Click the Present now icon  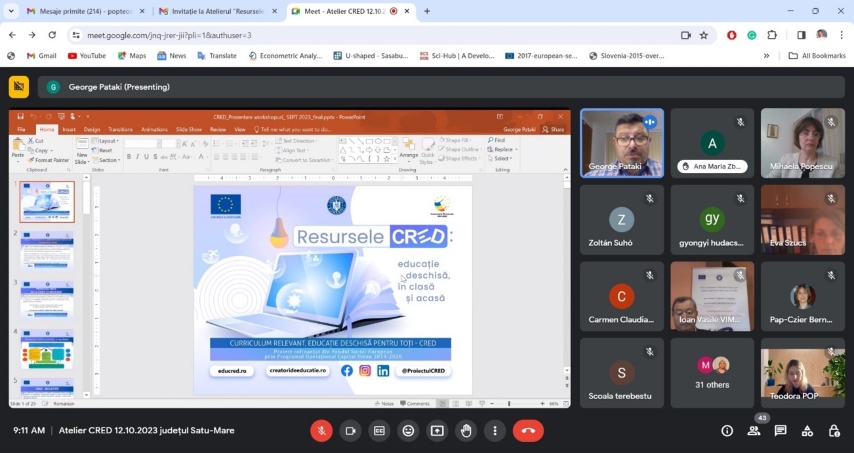pyautogui.click(x=437, y=430)
